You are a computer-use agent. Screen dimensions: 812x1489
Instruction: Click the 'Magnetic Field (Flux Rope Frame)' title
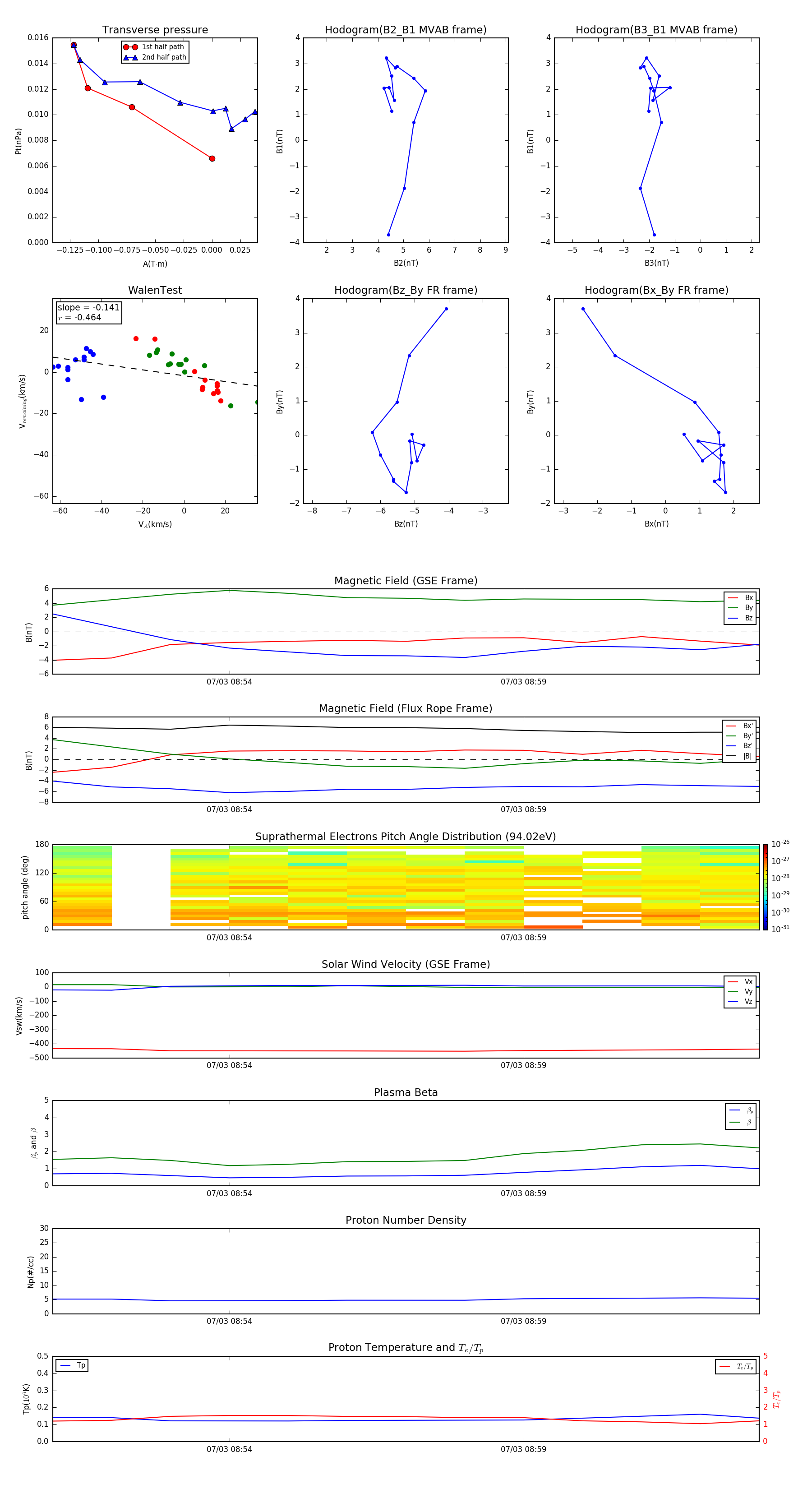tap(406, 709)
